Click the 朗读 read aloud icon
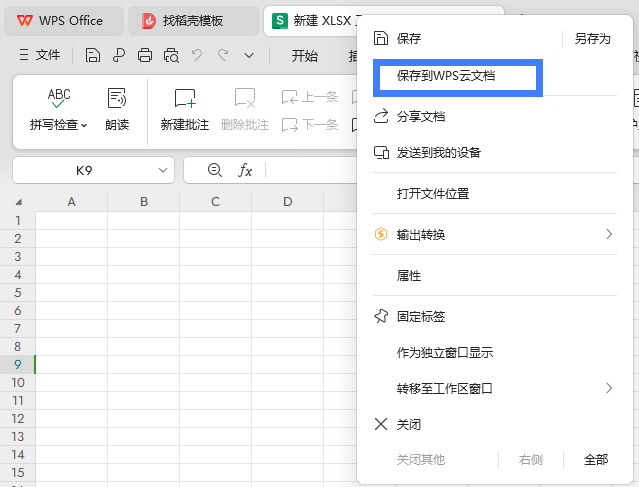This screenshot has height=487, width=639. [117, 98]
